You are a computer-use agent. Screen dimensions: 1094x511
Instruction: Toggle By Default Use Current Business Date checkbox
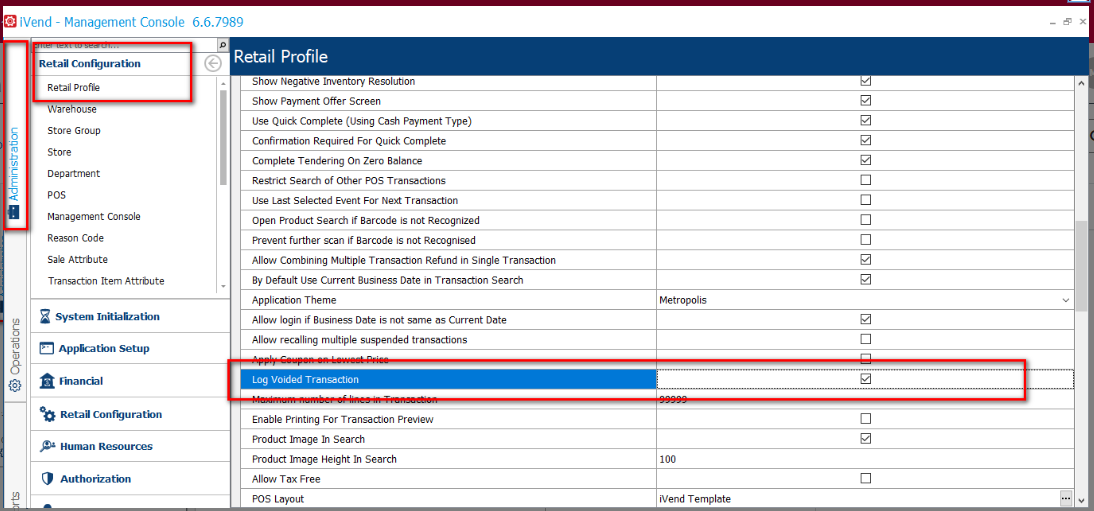point(866,279)
